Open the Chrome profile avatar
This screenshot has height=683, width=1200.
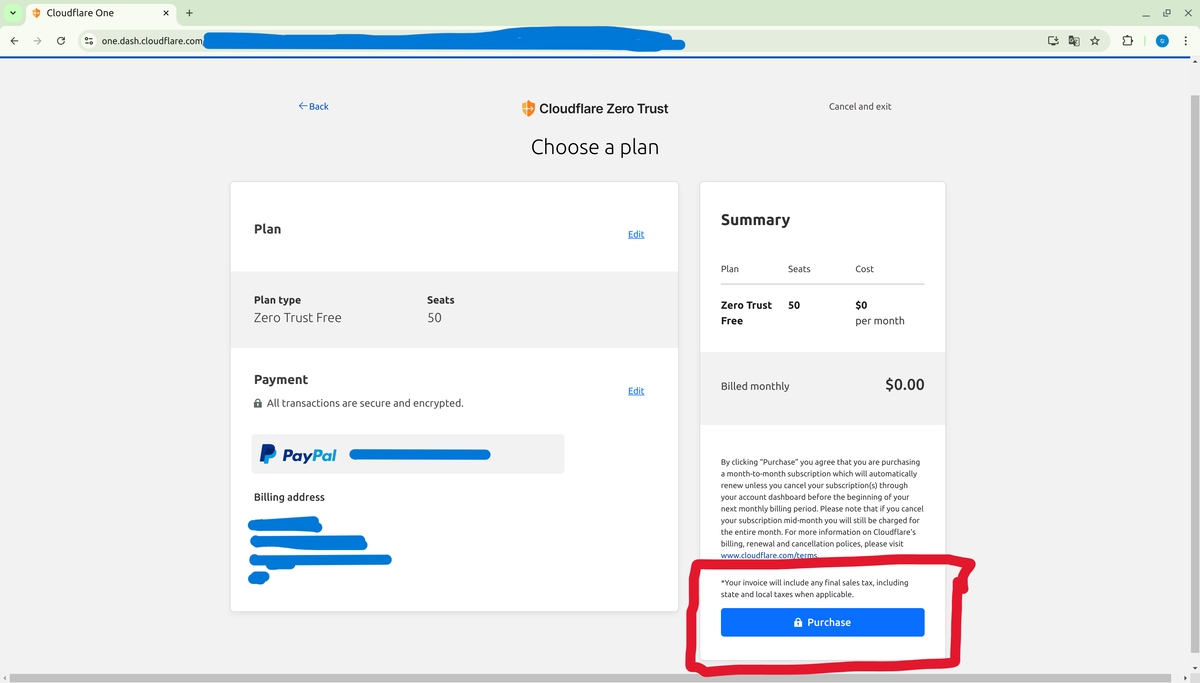click(1161, 41)
